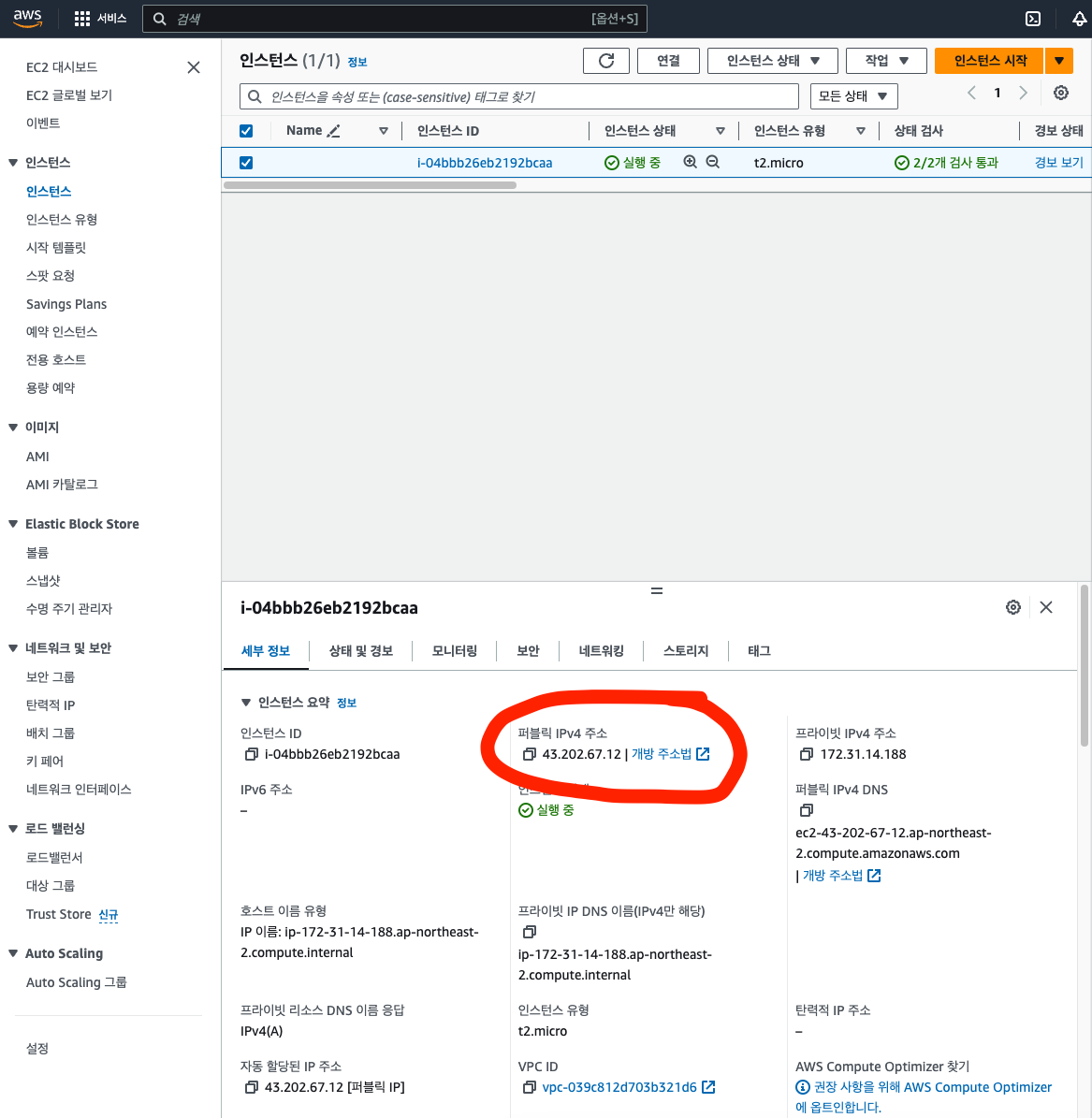
Task: Switch to the 세부 정보 tab
Action: click(x=266, y=651)
